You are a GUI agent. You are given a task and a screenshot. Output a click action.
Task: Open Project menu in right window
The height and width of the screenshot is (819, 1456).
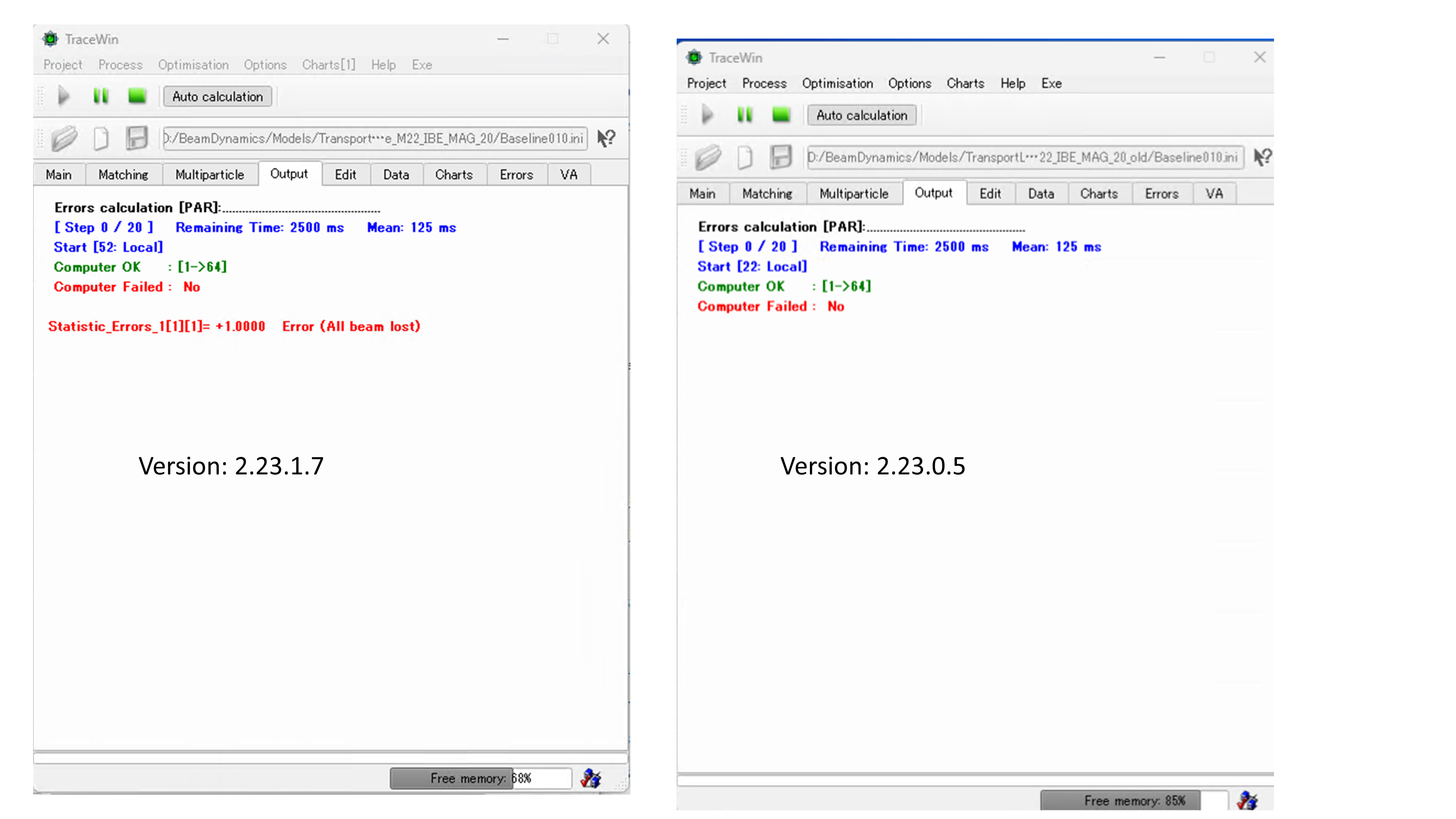point(707,84)
